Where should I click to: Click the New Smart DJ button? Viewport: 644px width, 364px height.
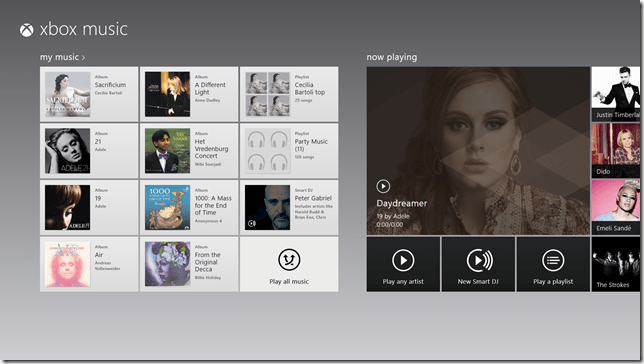[x=478, y=264]
